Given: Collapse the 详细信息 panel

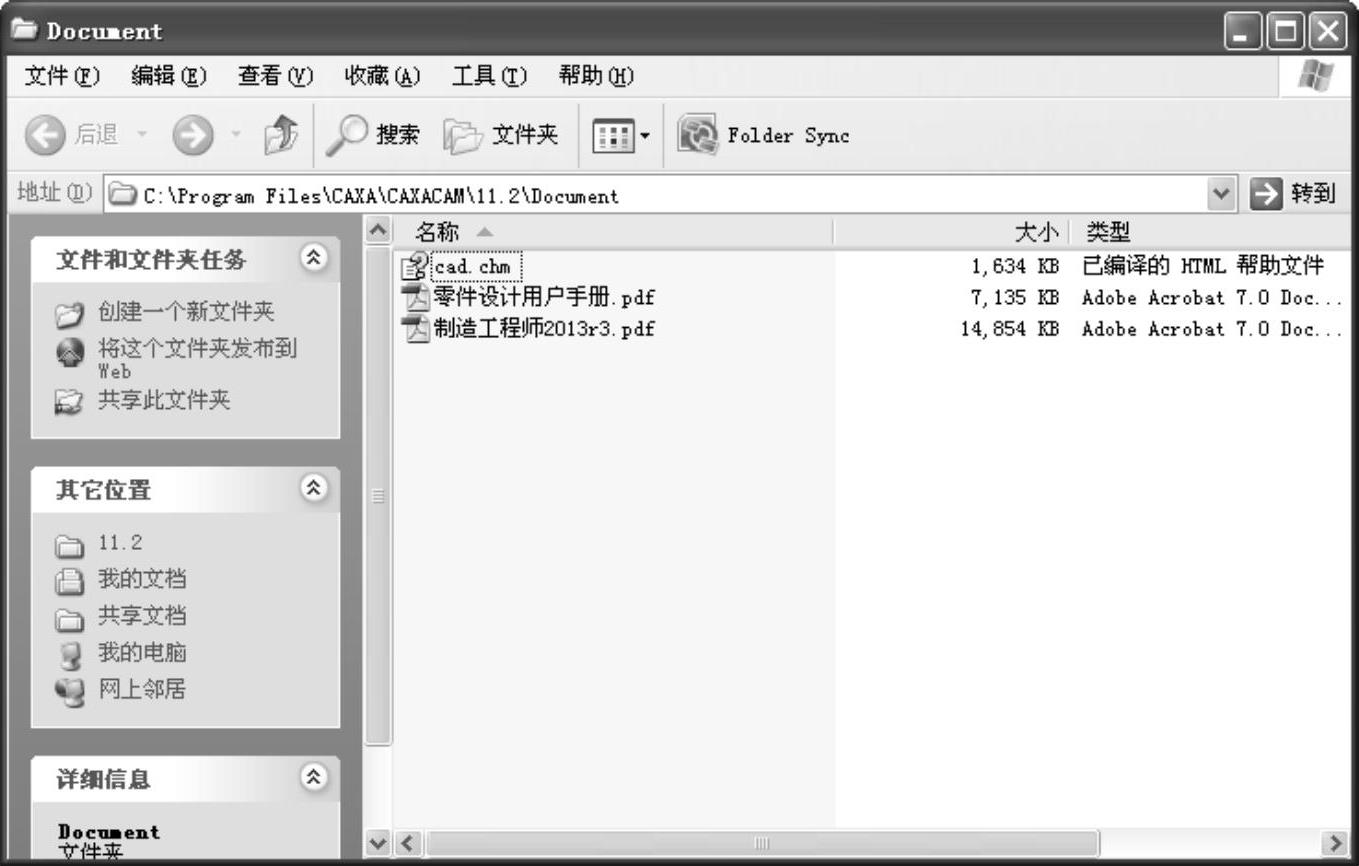Looking at the screenshot, I should click(314, 777).
